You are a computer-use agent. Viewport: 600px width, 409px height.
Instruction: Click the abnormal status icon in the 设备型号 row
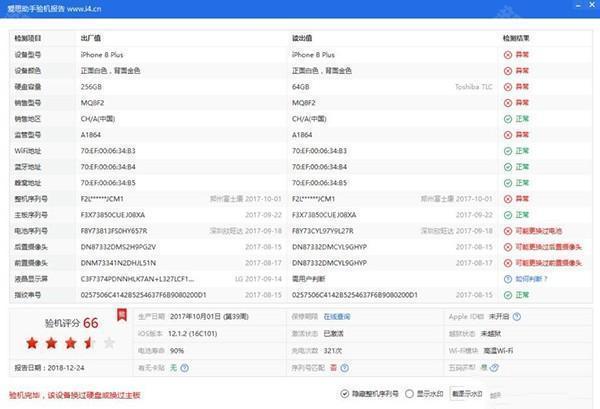(x=508, y=55)
